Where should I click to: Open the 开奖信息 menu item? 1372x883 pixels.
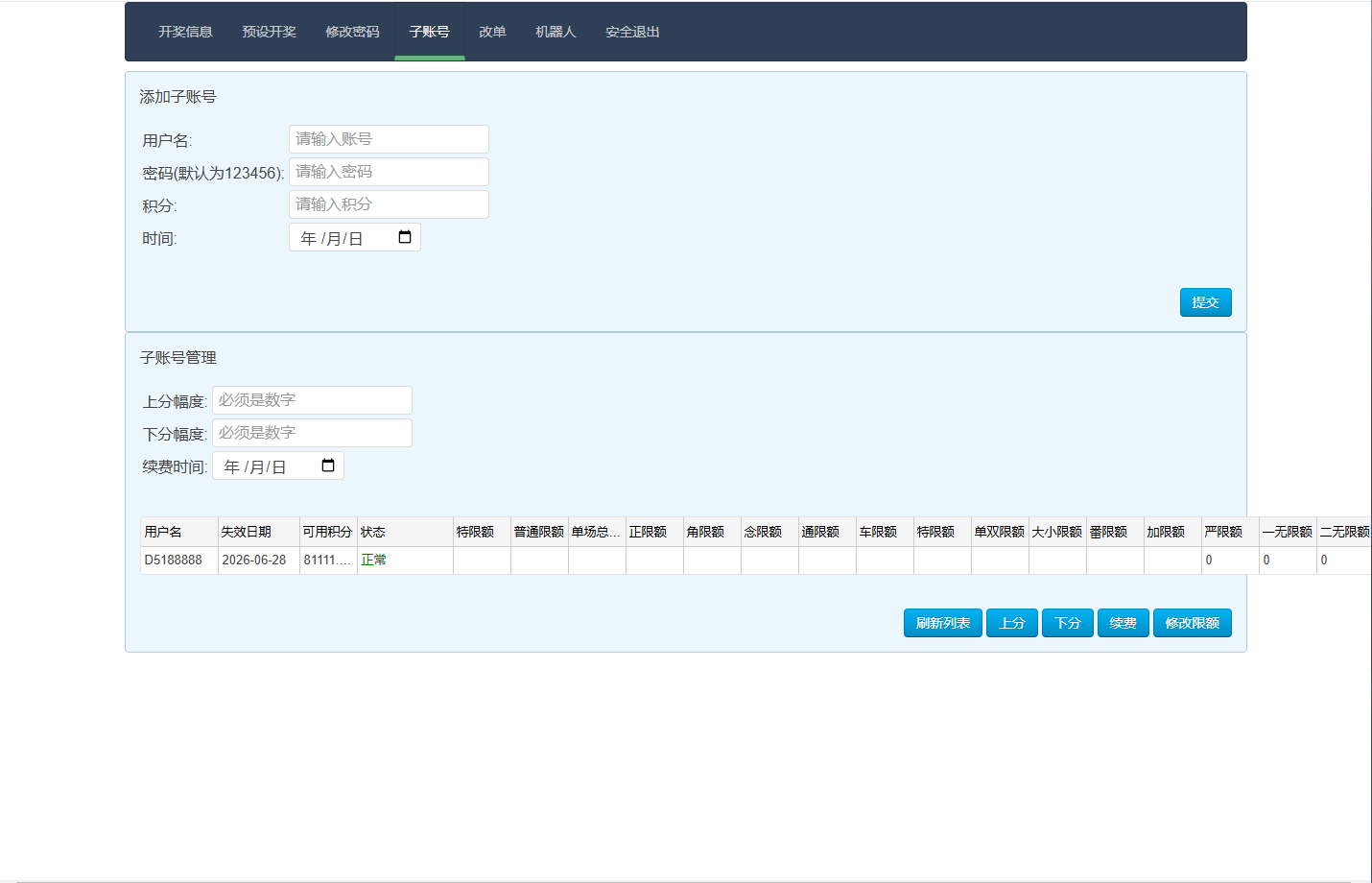(x=185, y=32)
